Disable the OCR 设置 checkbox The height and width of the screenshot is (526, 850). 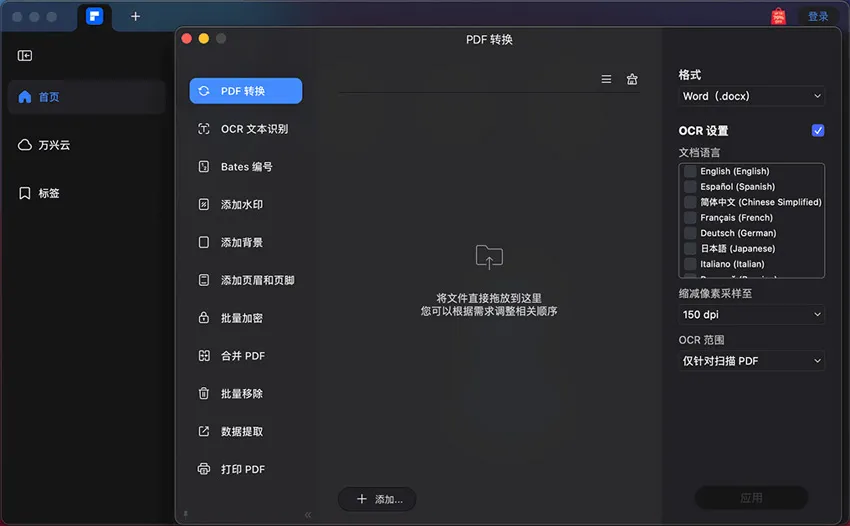tap(818, 130)
